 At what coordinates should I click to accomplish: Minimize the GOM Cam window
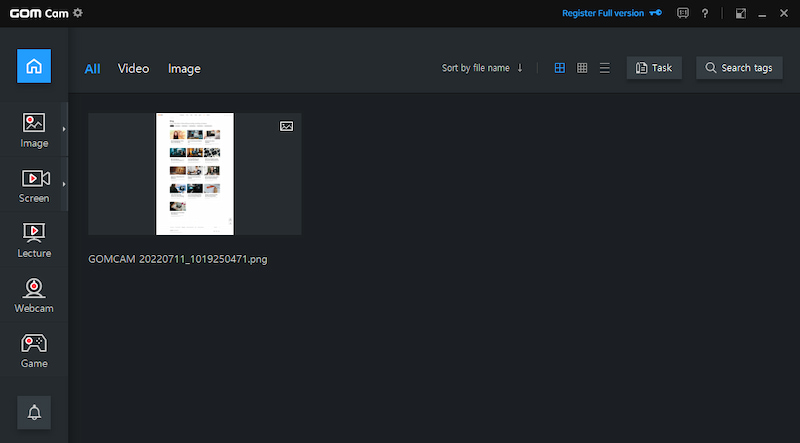coord(762,14)
